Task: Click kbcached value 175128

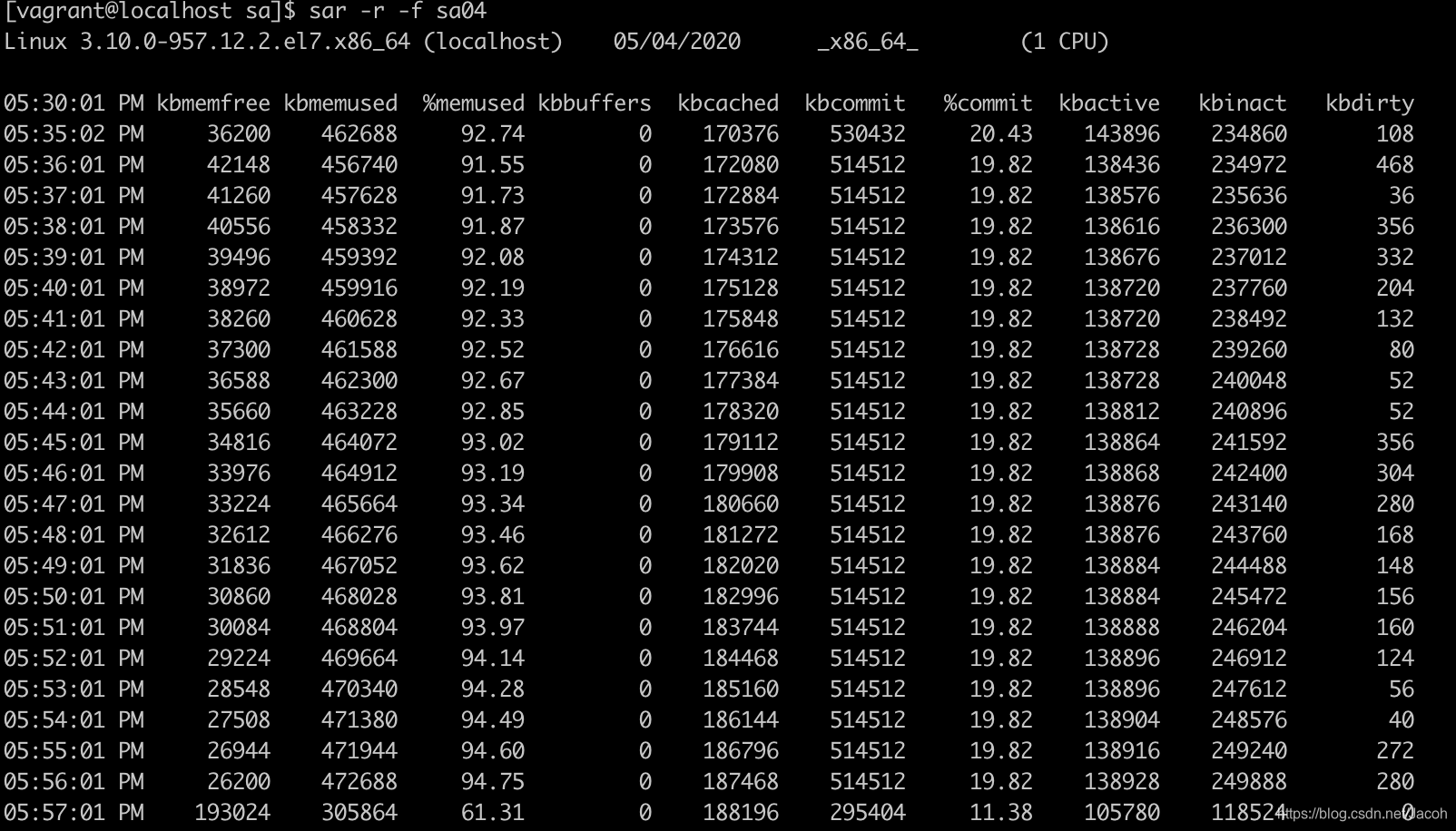Action: (741, 288)
